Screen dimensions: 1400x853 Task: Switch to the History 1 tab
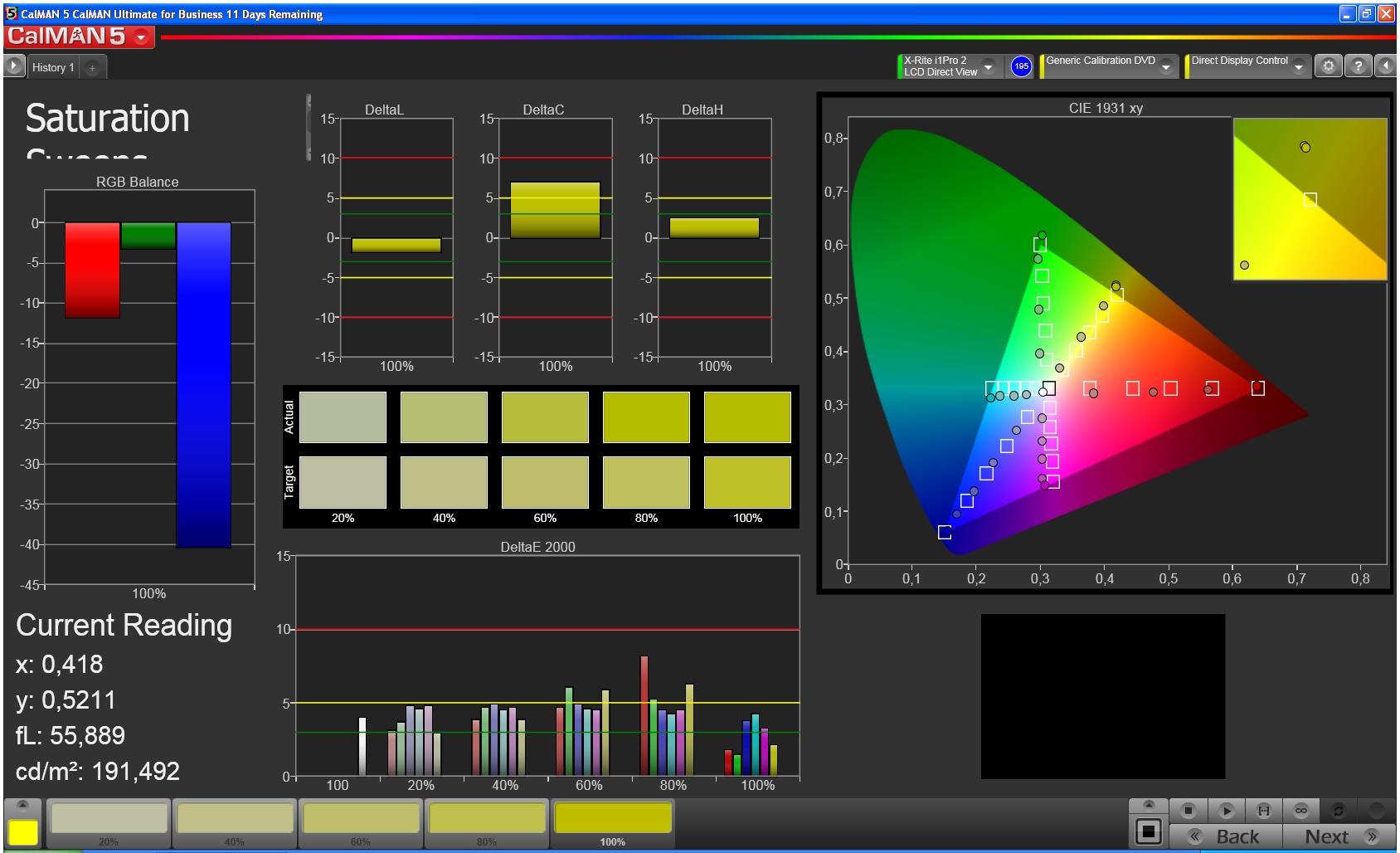point(53,68)
